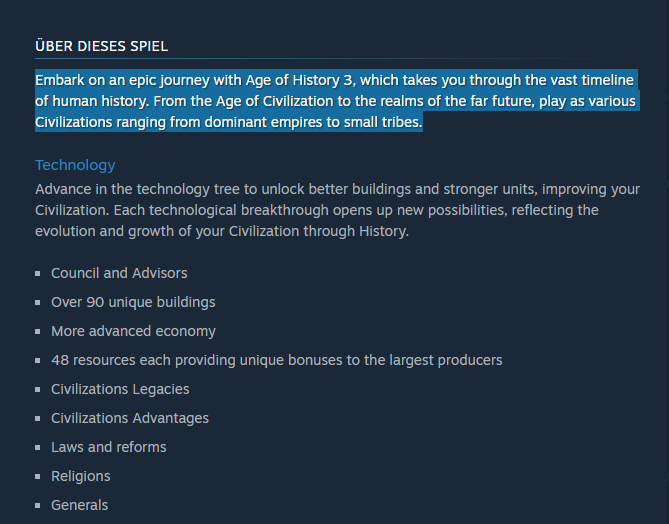Click the ÜBER DIESES SPIEL heading
669x524 pixels.
[x=101, y=46]
